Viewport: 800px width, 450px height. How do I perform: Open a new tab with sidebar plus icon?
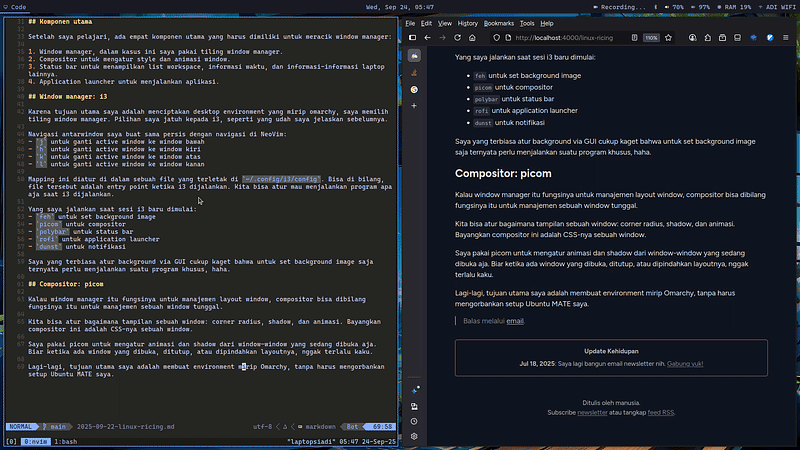(x=413, y=107)
